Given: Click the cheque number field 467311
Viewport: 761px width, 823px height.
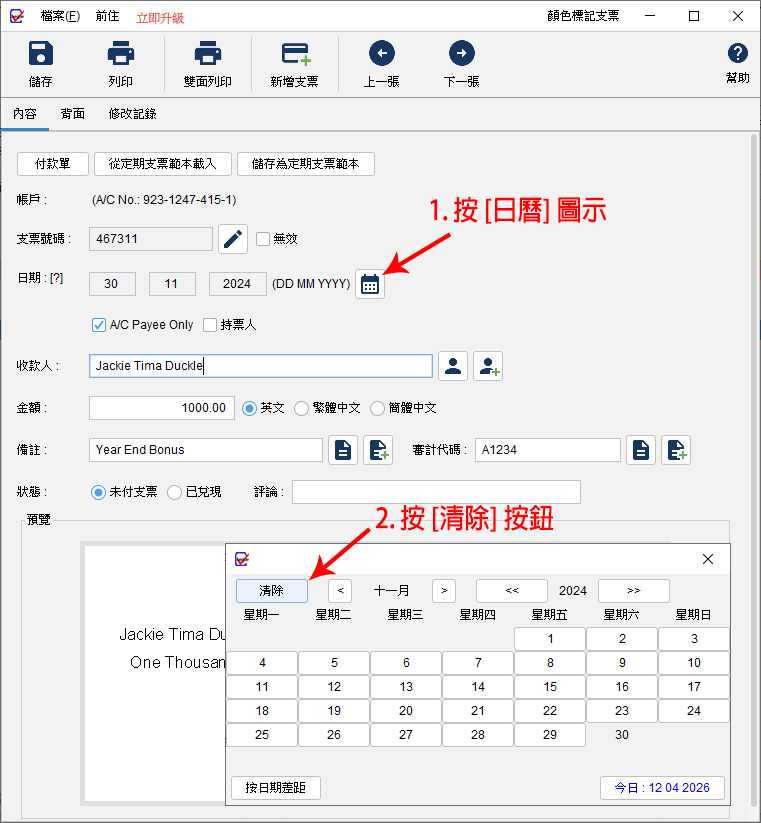Looking at the screenshot, I should coord(151,239).
